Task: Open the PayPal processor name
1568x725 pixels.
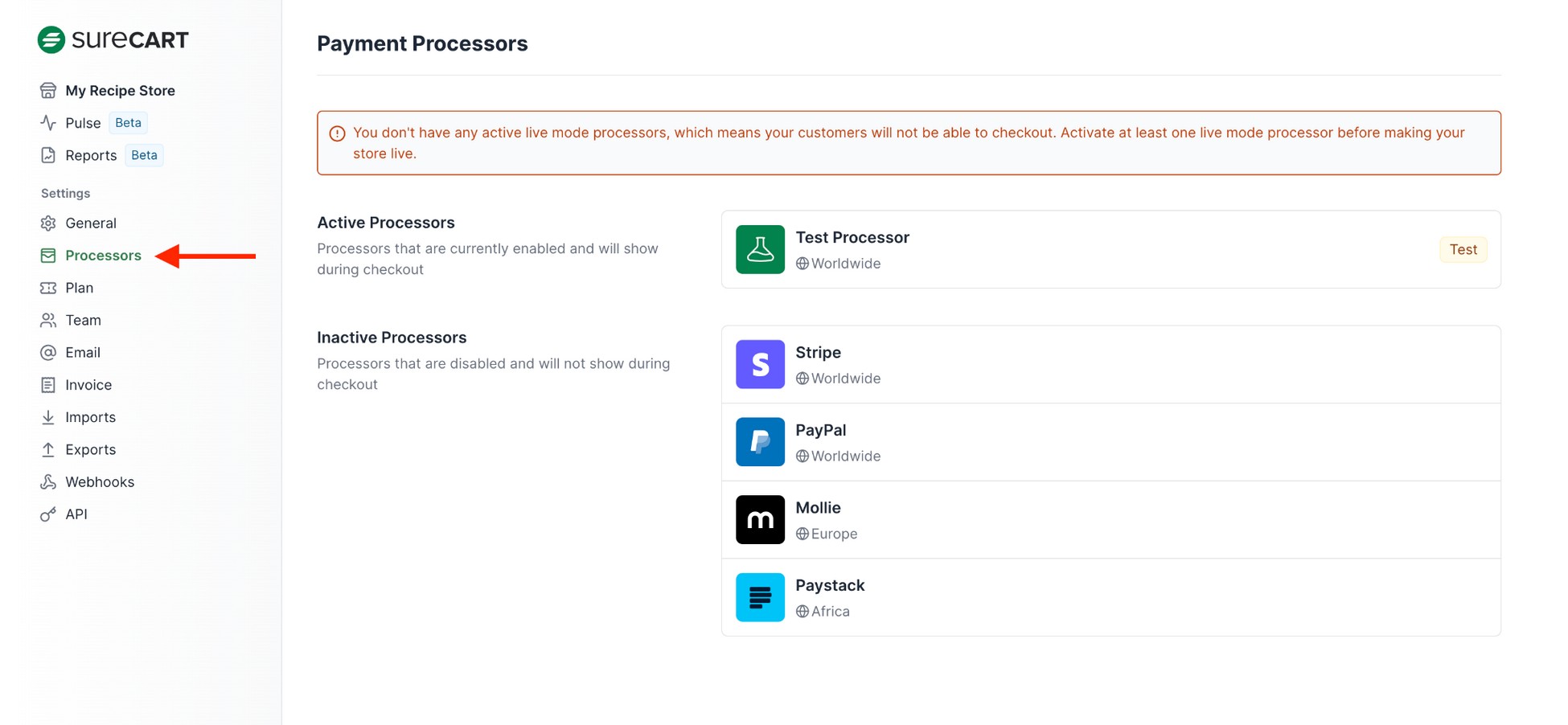Action: 820,430
